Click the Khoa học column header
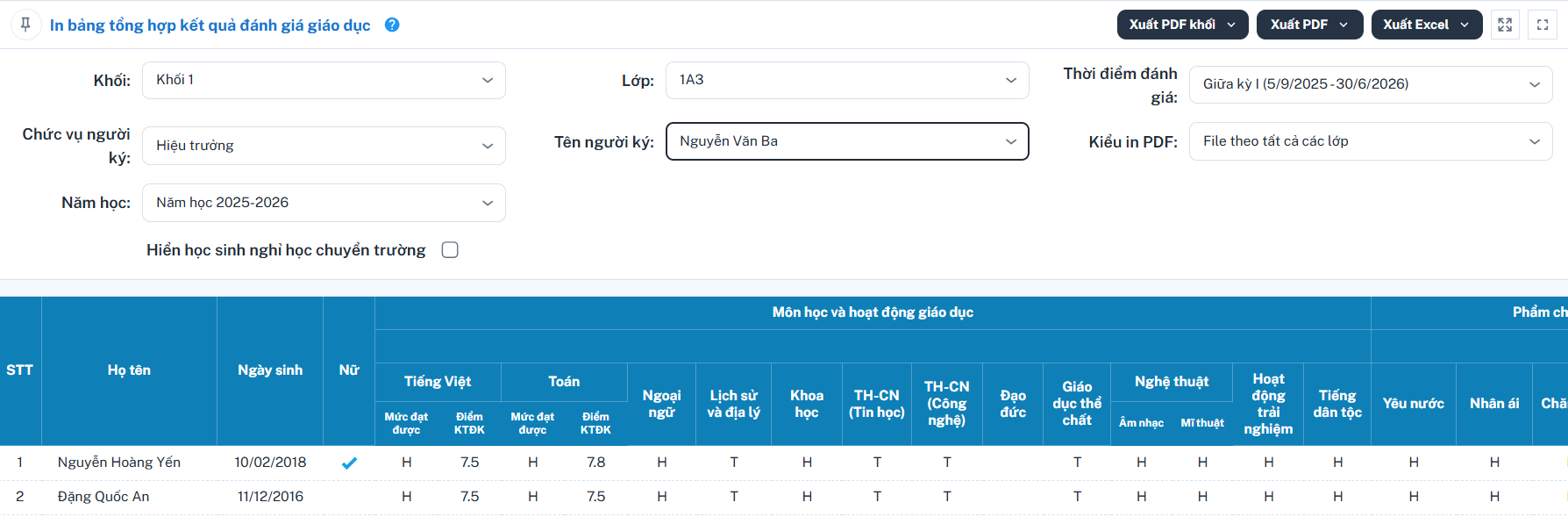The image size is (1568, 517). tap(807, 404)
